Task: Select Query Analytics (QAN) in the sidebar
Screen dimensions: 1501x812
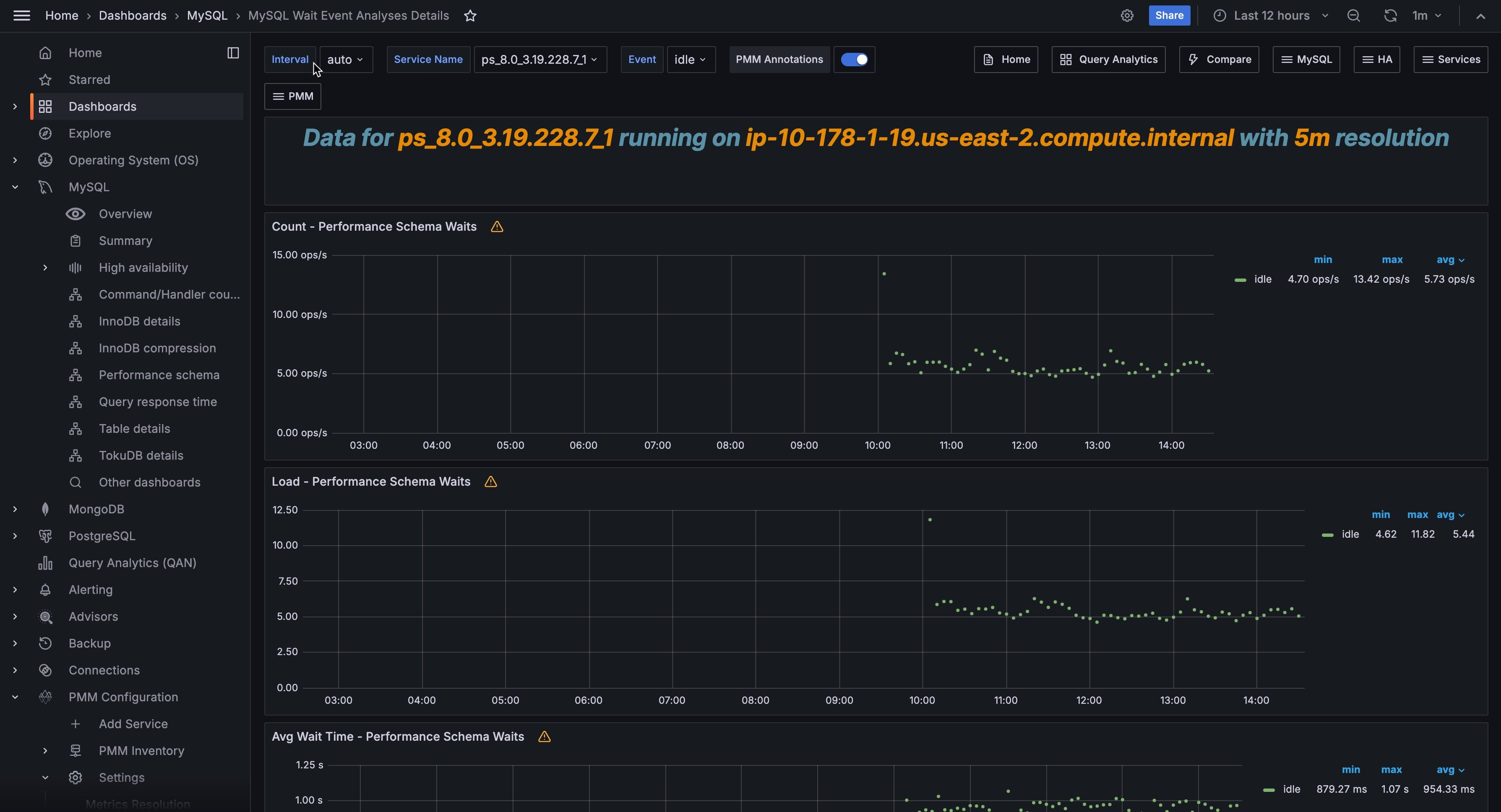Action: tap(132, 563)
